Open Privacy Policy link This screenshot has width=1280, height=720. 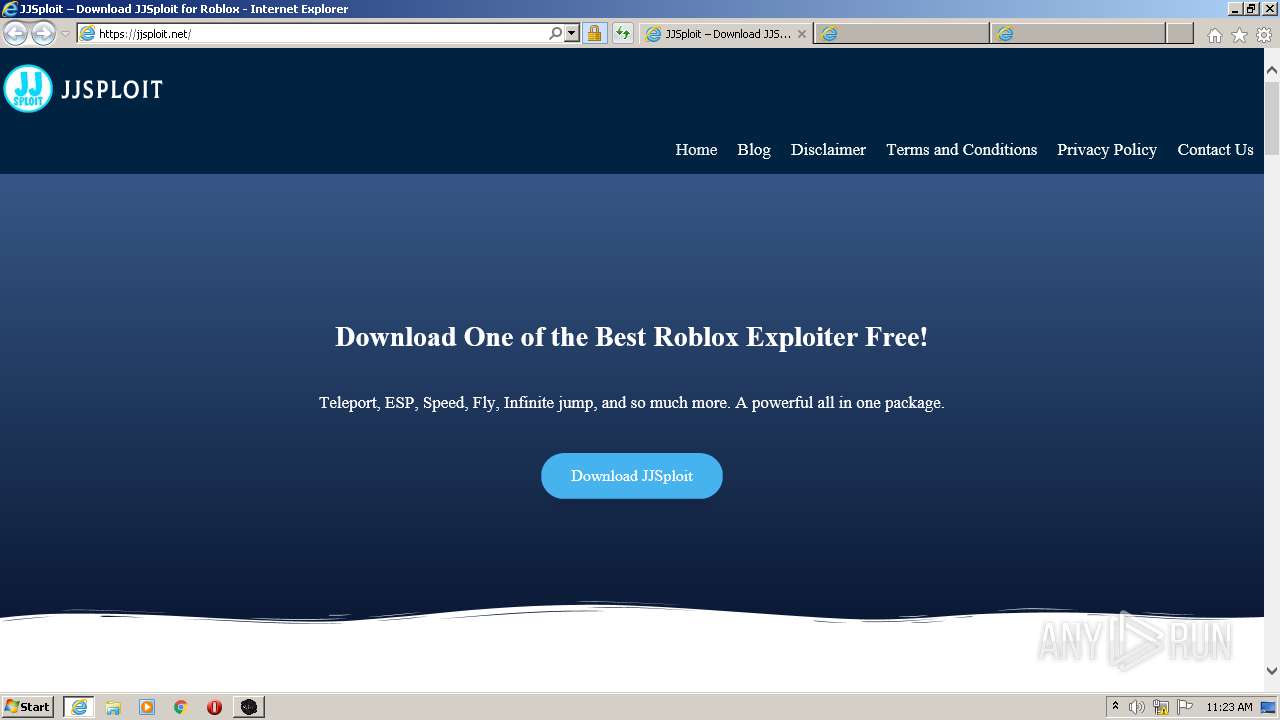(1107, 150)
